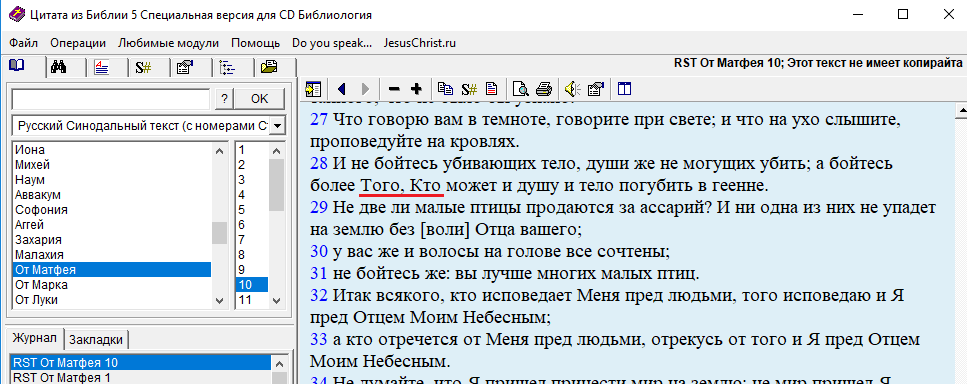Click the application icon in the title bar
967x384 pixels.
pyautogui.click(x=16, y=14)
